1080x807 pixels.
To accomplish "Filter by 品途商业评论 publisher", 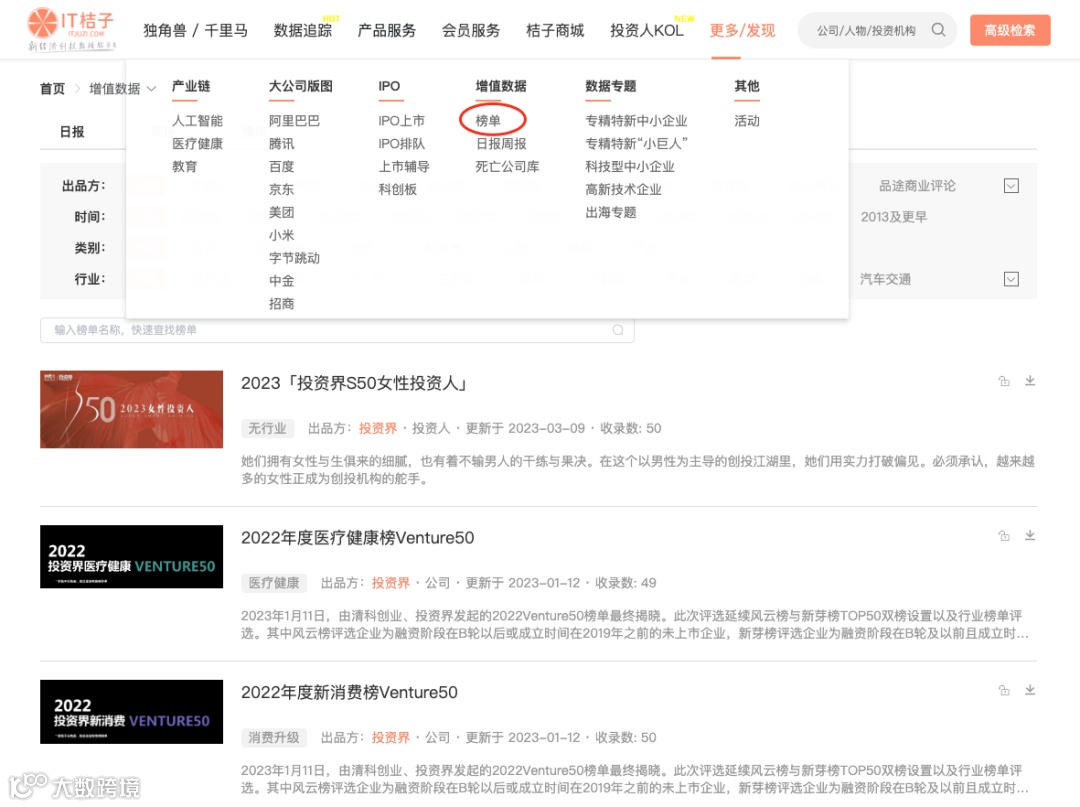I will (x=917, y=186).
